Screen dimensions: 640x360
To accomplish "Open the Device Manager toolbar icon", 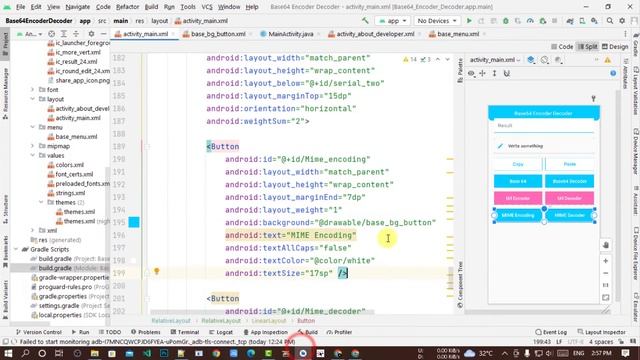I will (582, 21).
